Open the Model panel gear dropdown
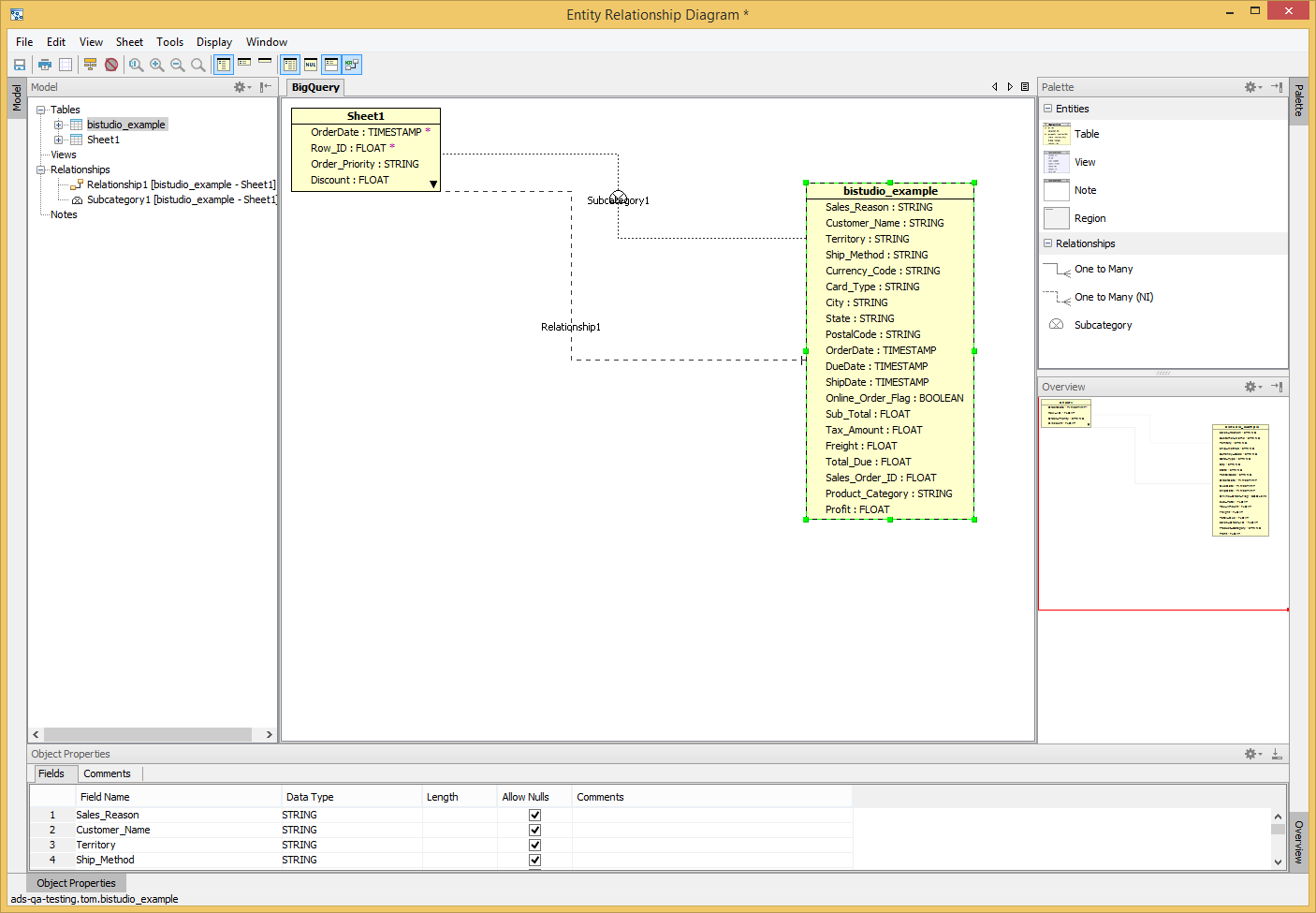This screenshot has height=913, width=1316. point(242,87)
